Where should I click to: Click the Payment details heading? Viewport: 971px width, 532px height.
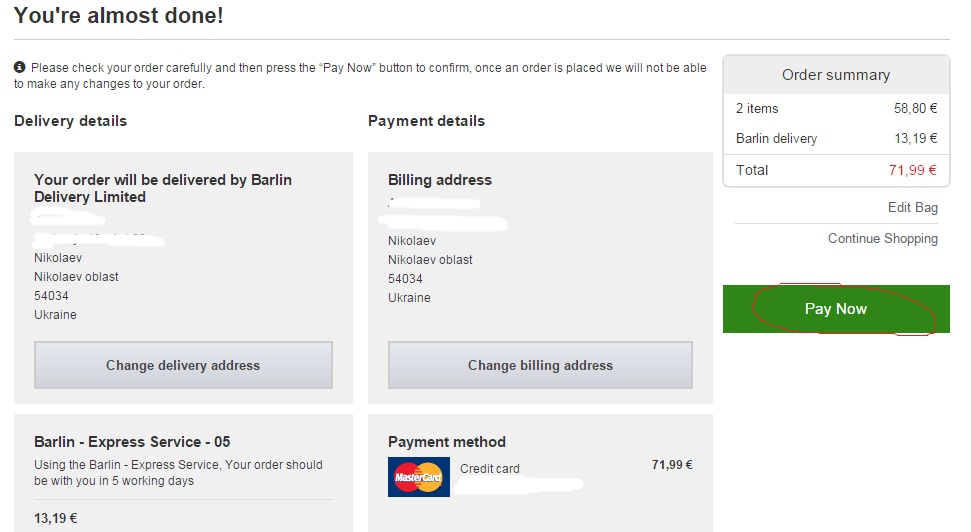426,121
